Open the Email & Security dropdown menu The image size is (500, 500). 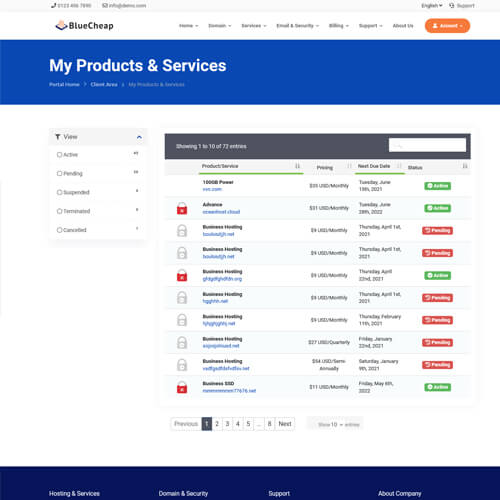pyautogui.click(x=298, y=26)
